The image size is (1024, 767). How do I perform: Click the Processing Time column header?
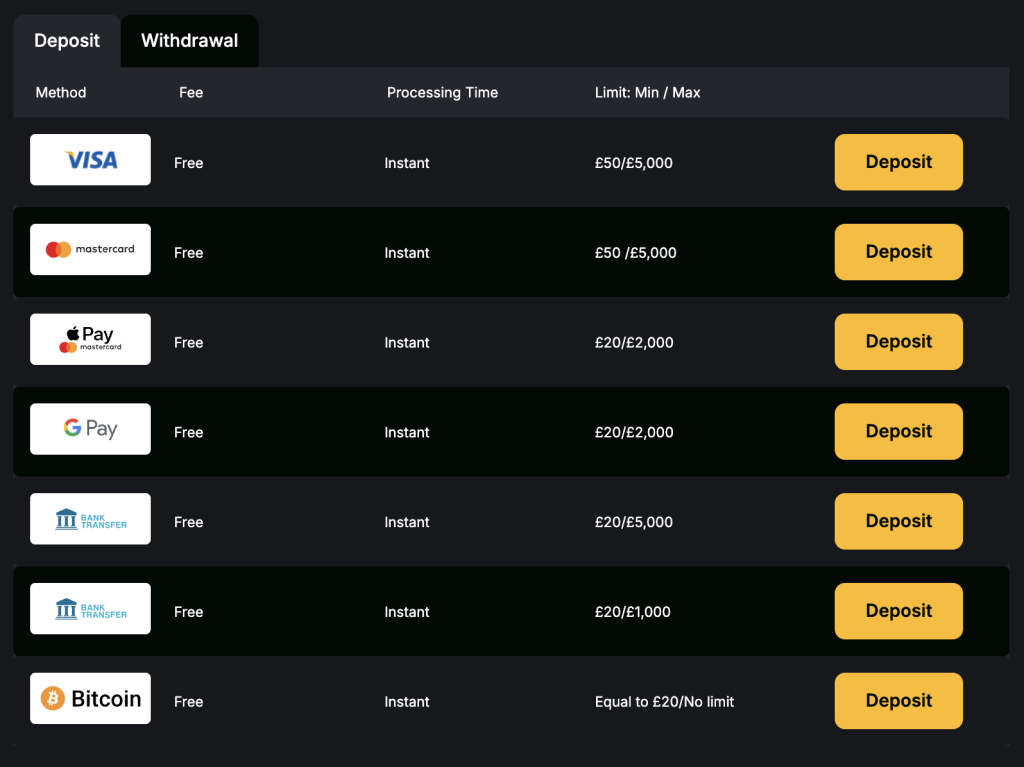point(442,92)
